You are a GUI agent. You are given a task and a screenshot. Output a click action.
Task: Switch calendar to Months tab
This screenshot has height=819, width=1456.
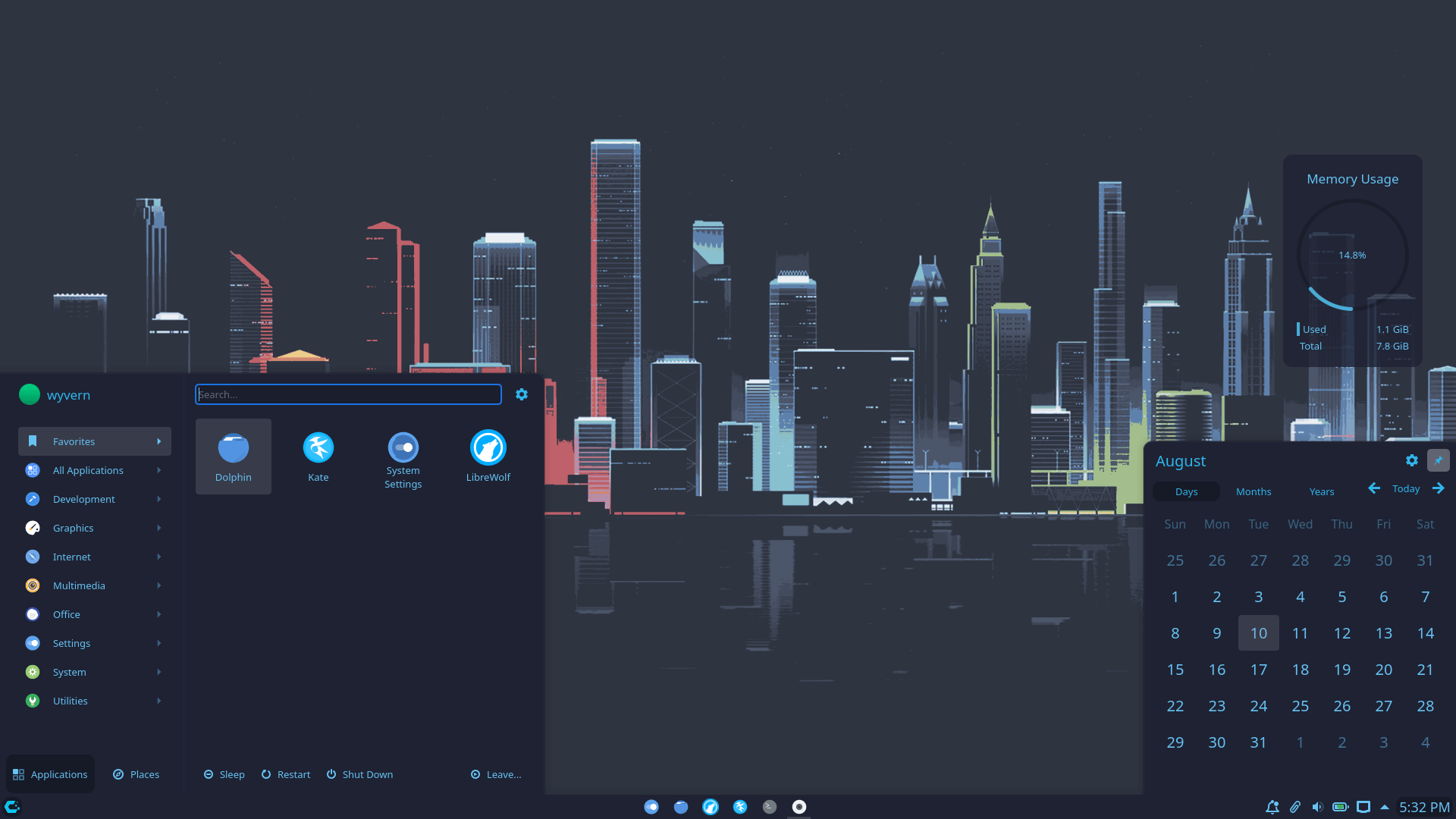1254,491
